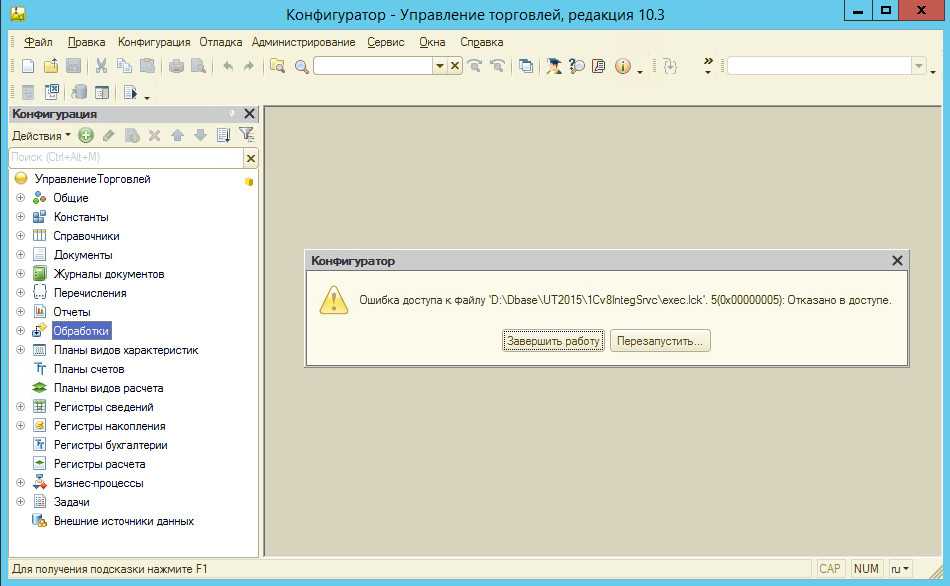Click the Add green plus icon

point(86,135)
